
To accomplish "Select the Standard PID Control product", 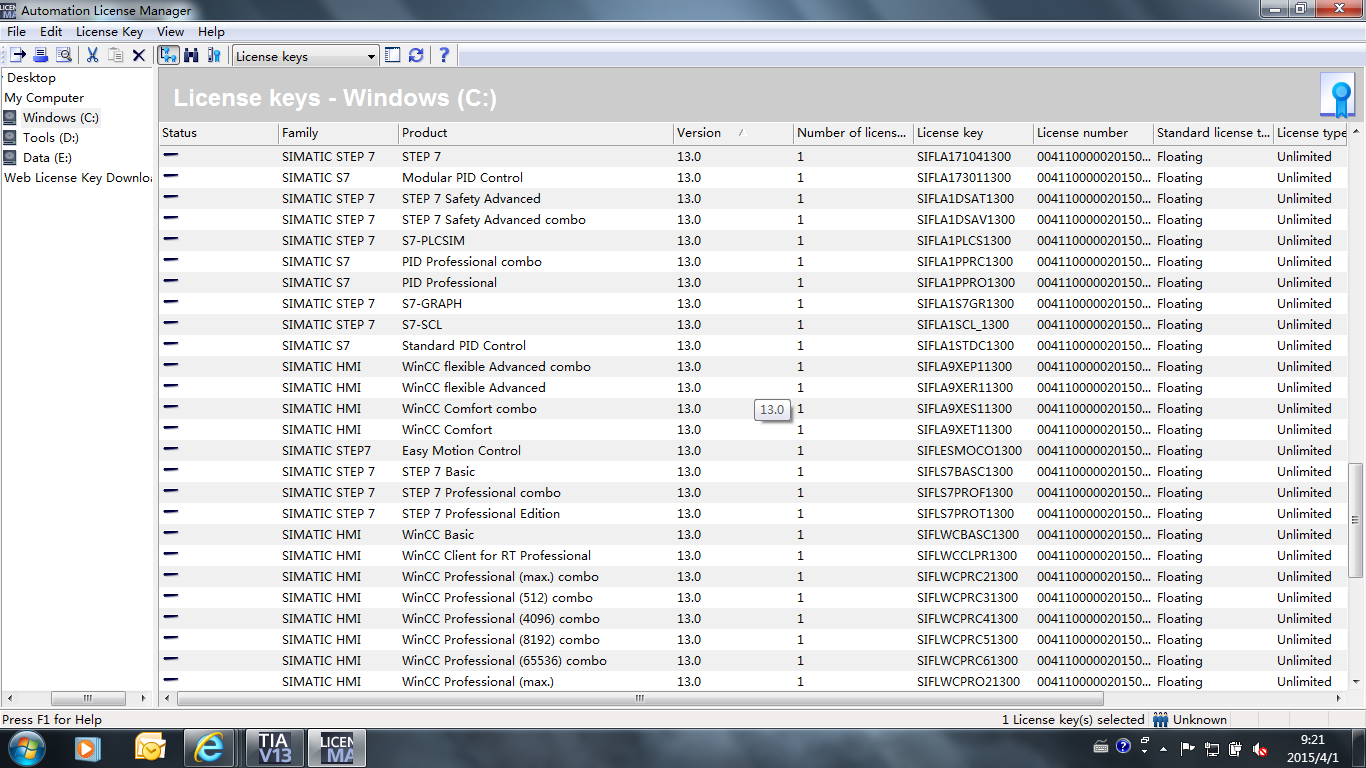I will (464, 346).
